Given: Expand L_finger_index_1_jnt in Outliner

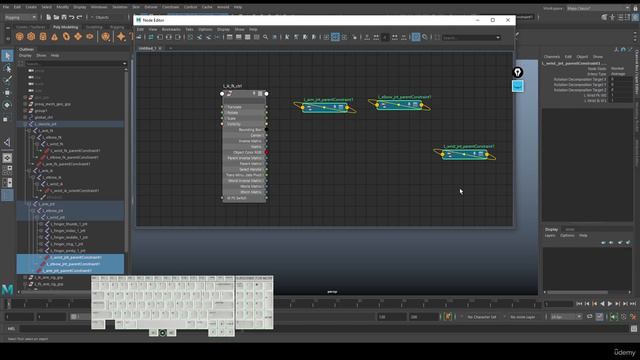Looking at the screenshot, I should pyautogui.click(x=41, y=231).
